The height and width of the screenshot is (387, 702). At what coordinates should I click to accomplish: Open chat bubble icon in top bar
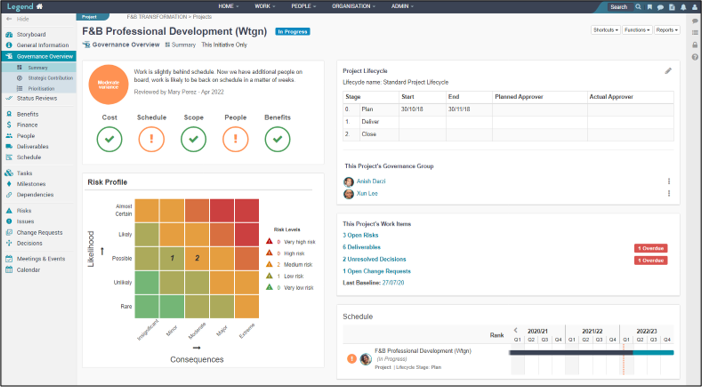click(x=660, y=7)
